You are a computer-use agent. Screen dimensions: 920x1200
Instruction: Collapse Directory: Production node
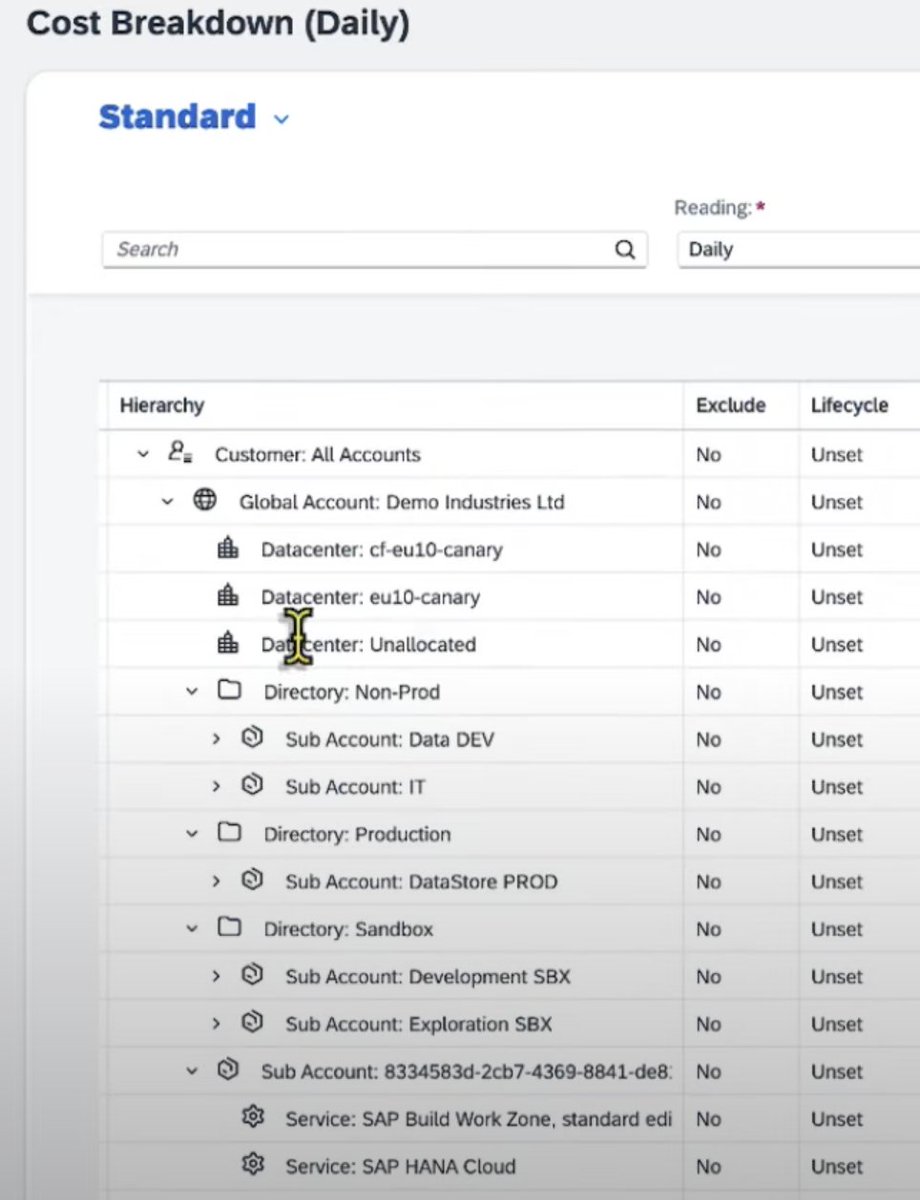point(192,834)
